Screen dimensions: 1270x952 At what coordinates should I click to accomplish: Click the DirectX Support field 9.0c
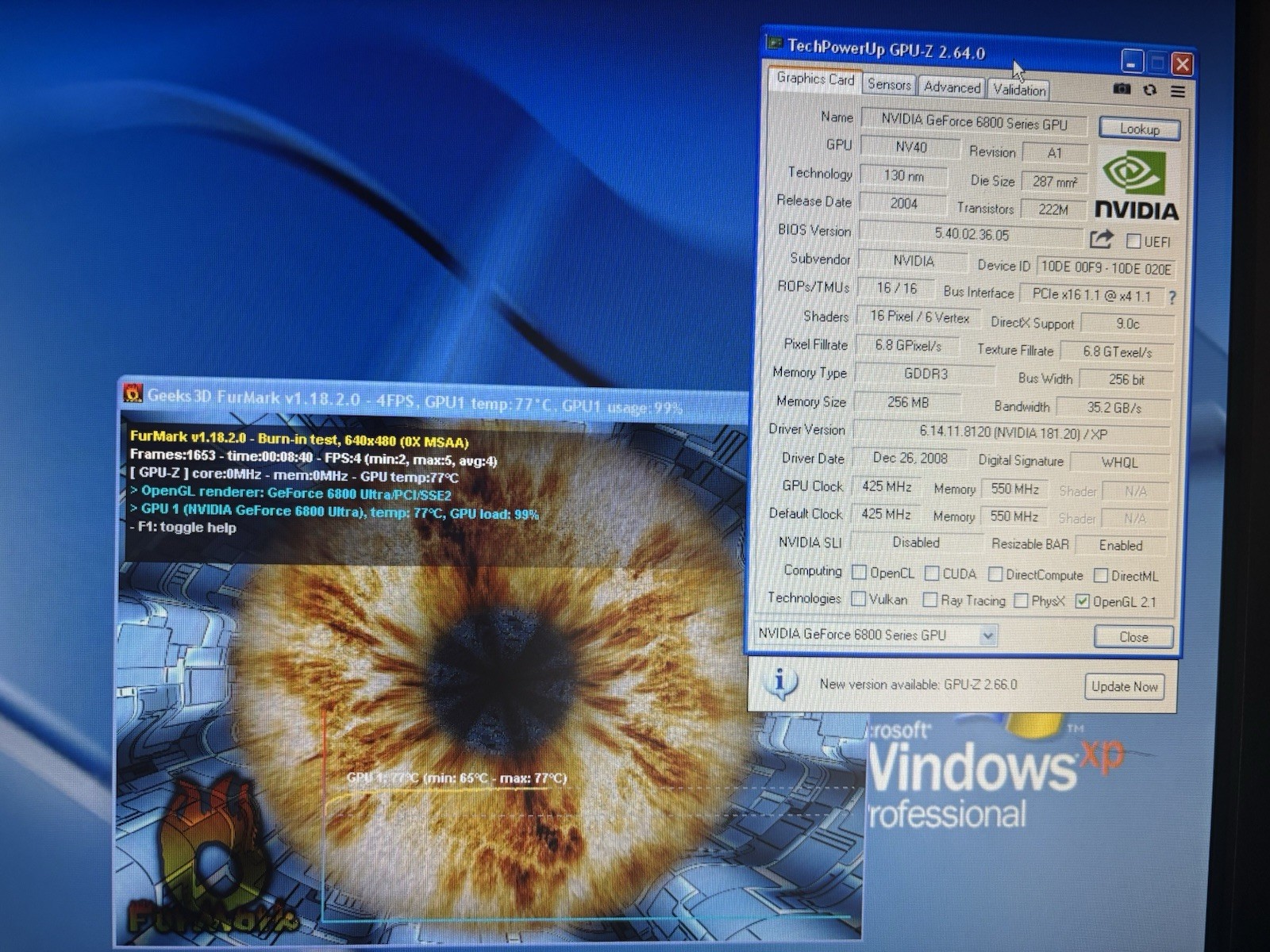click(1127, 324)
